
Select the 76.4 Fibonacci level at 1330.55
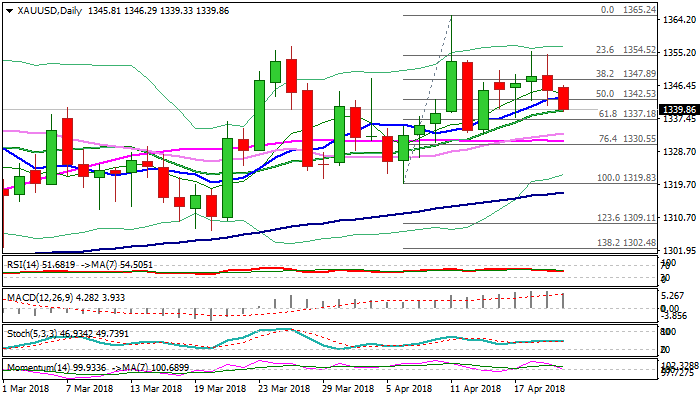pyautogui.click(x=625, y=139)
